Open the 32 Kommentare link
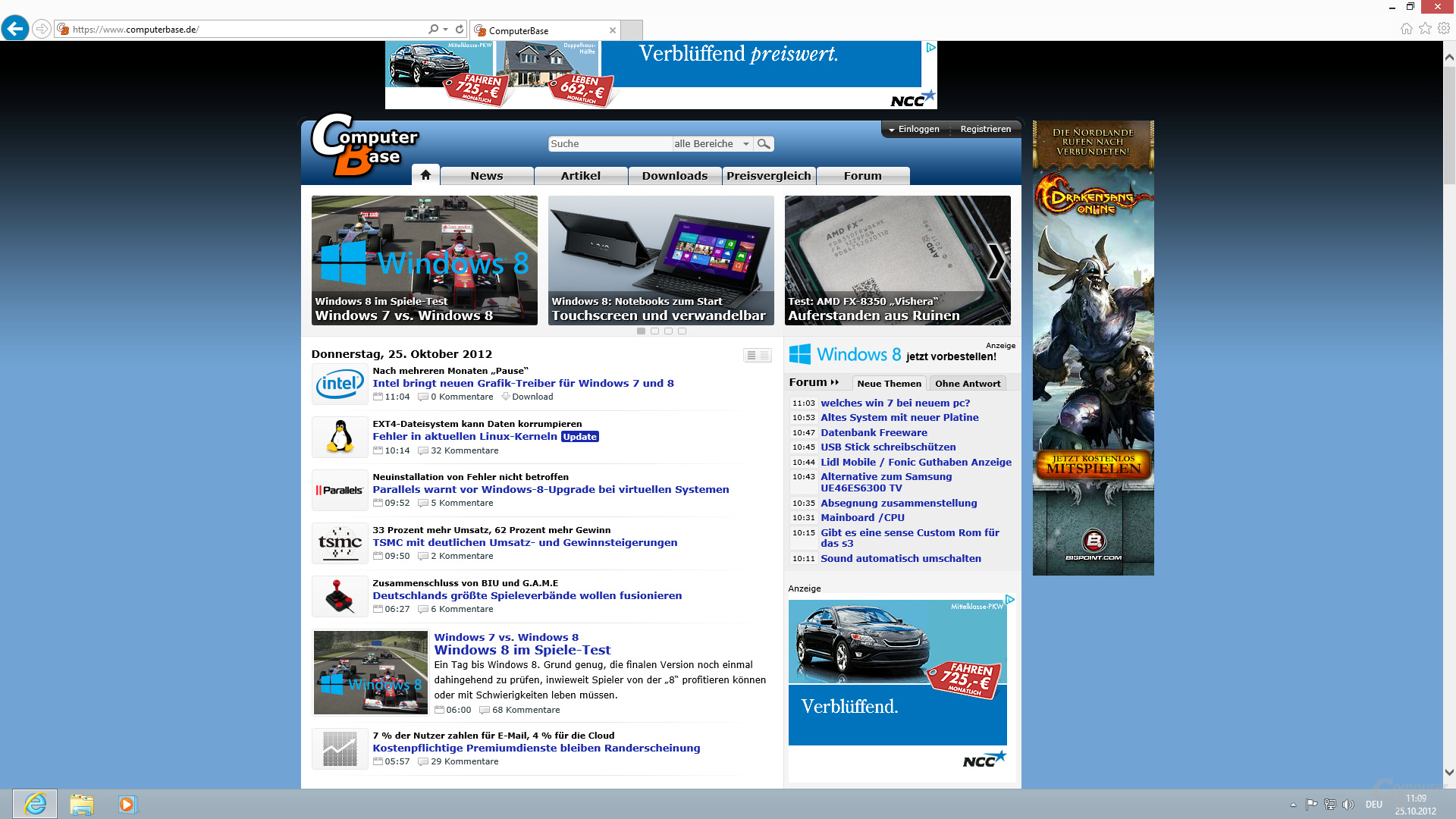 click(x=459, y=450)
